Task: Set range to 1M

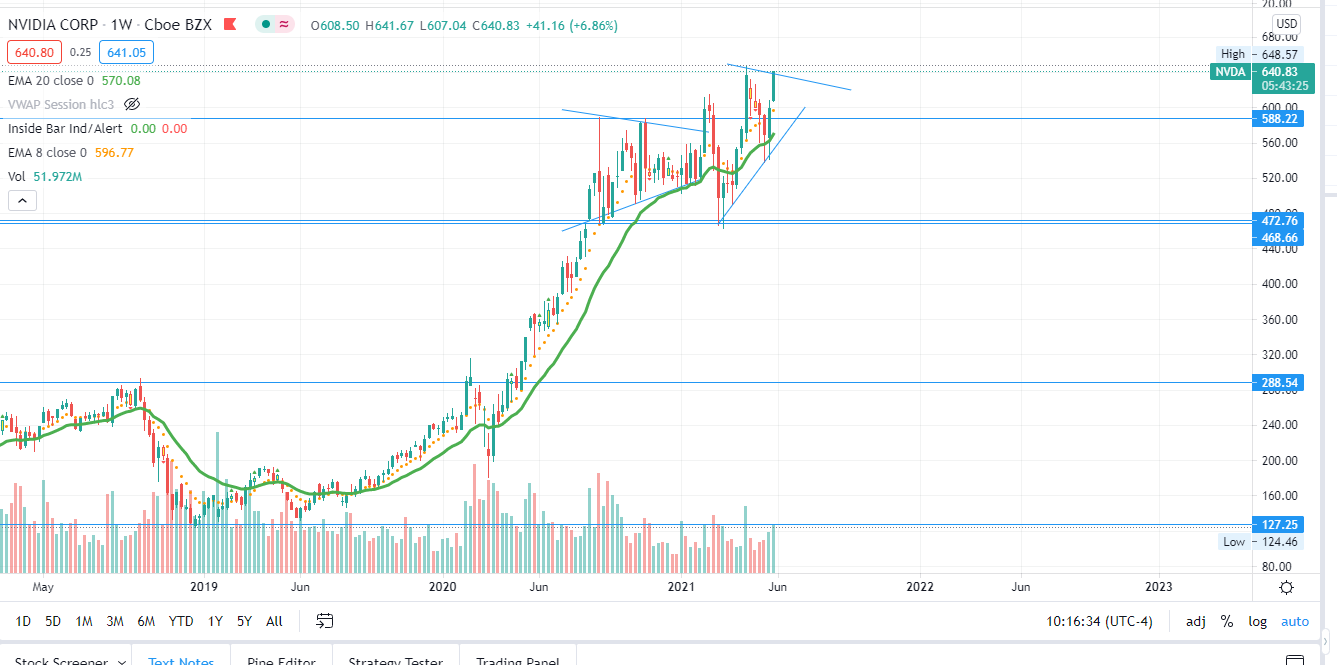Action: pos(84,621)
